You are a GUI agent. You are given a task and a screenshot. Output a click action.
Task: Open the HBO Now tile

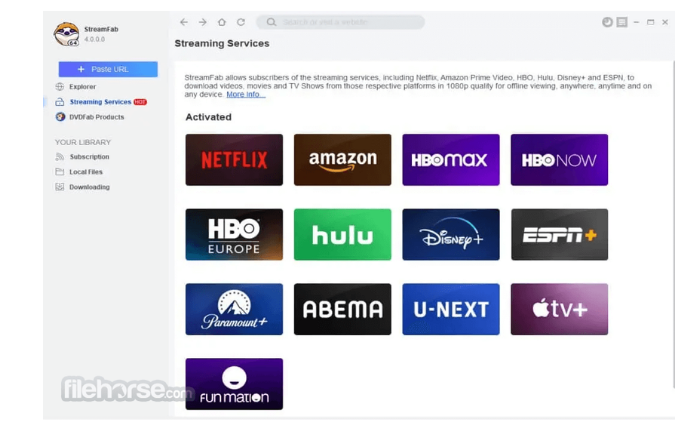559,160
